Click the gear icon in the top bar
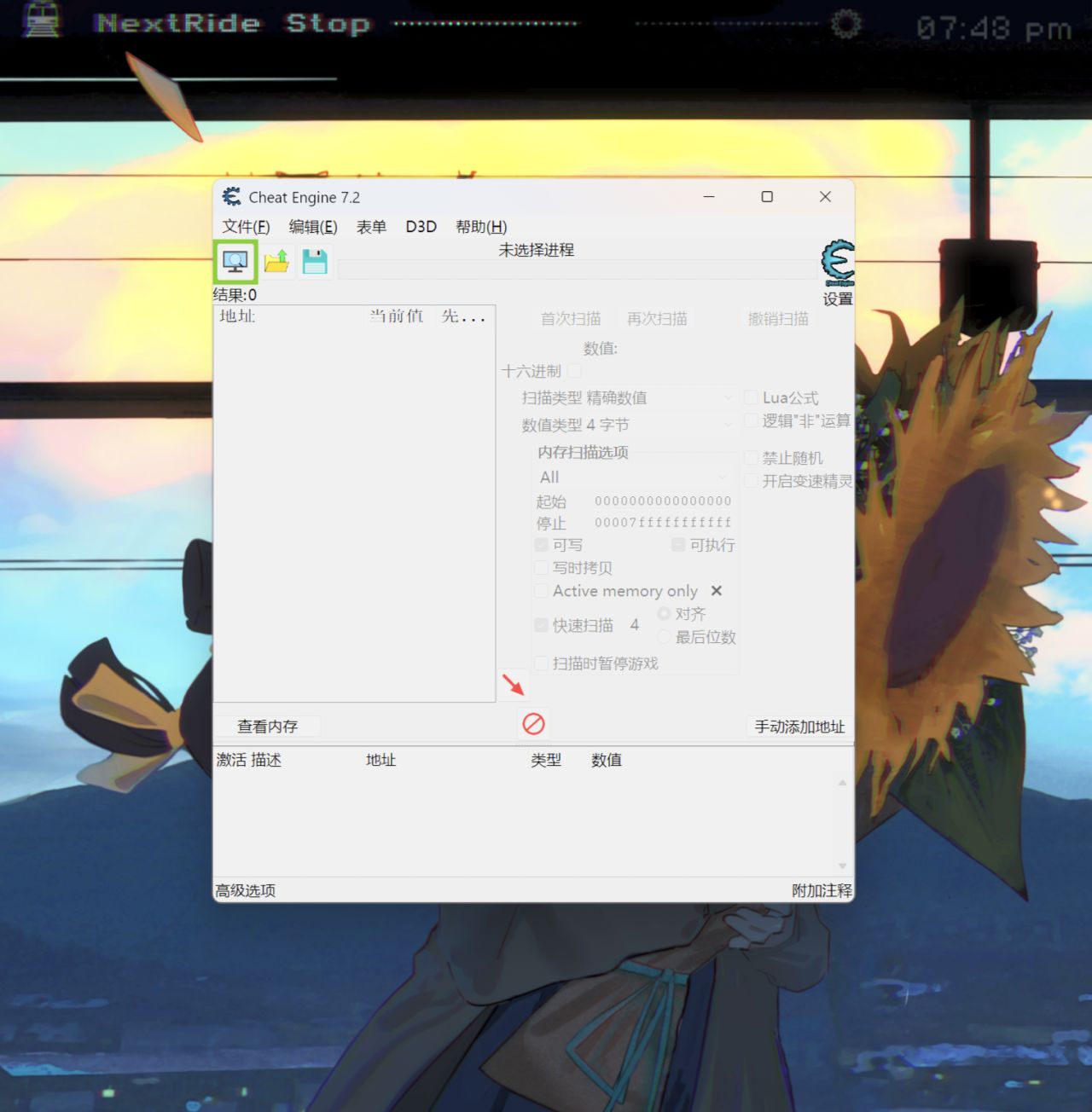This screenshot has height=1112, width=1092. (x=845, y=23)
